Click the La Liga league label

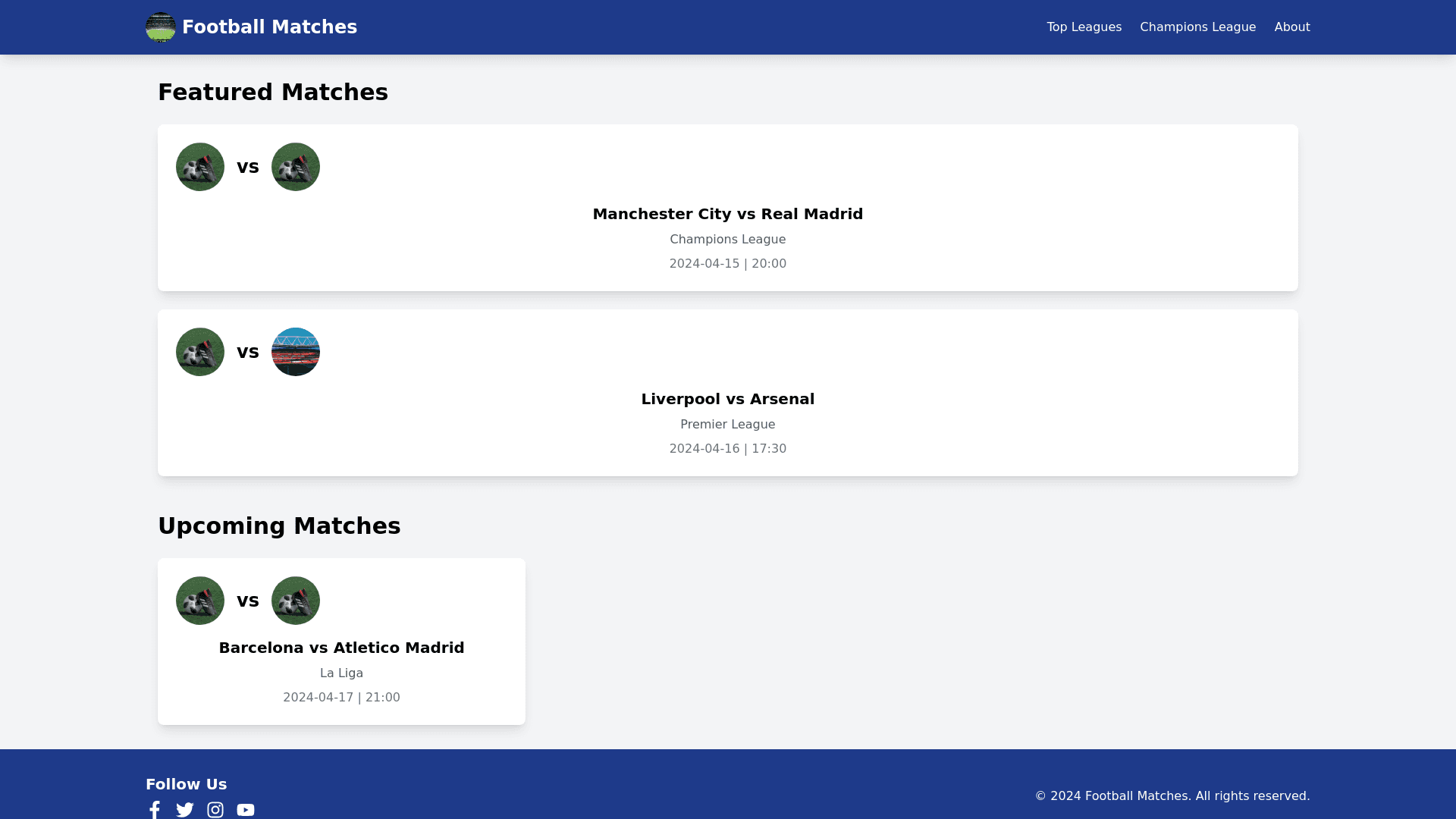coord(341,673)
